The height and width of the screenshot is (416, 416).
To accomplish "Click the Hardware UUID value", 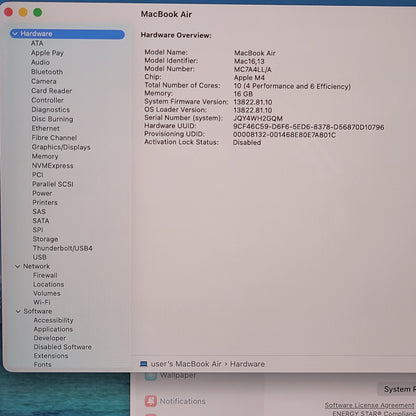I will click(308, 127).
